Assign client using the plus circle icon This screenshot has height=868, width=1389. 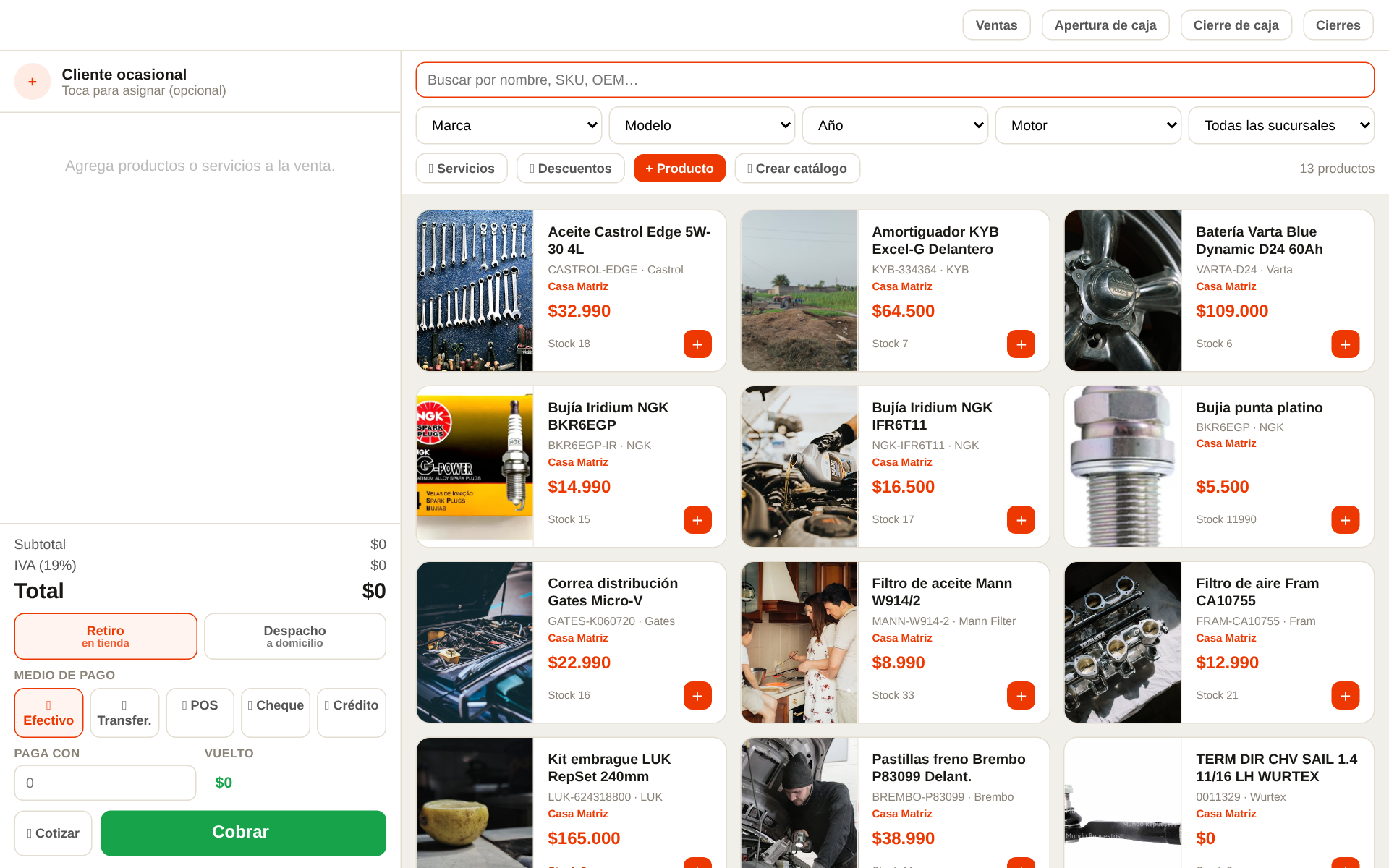33,82
